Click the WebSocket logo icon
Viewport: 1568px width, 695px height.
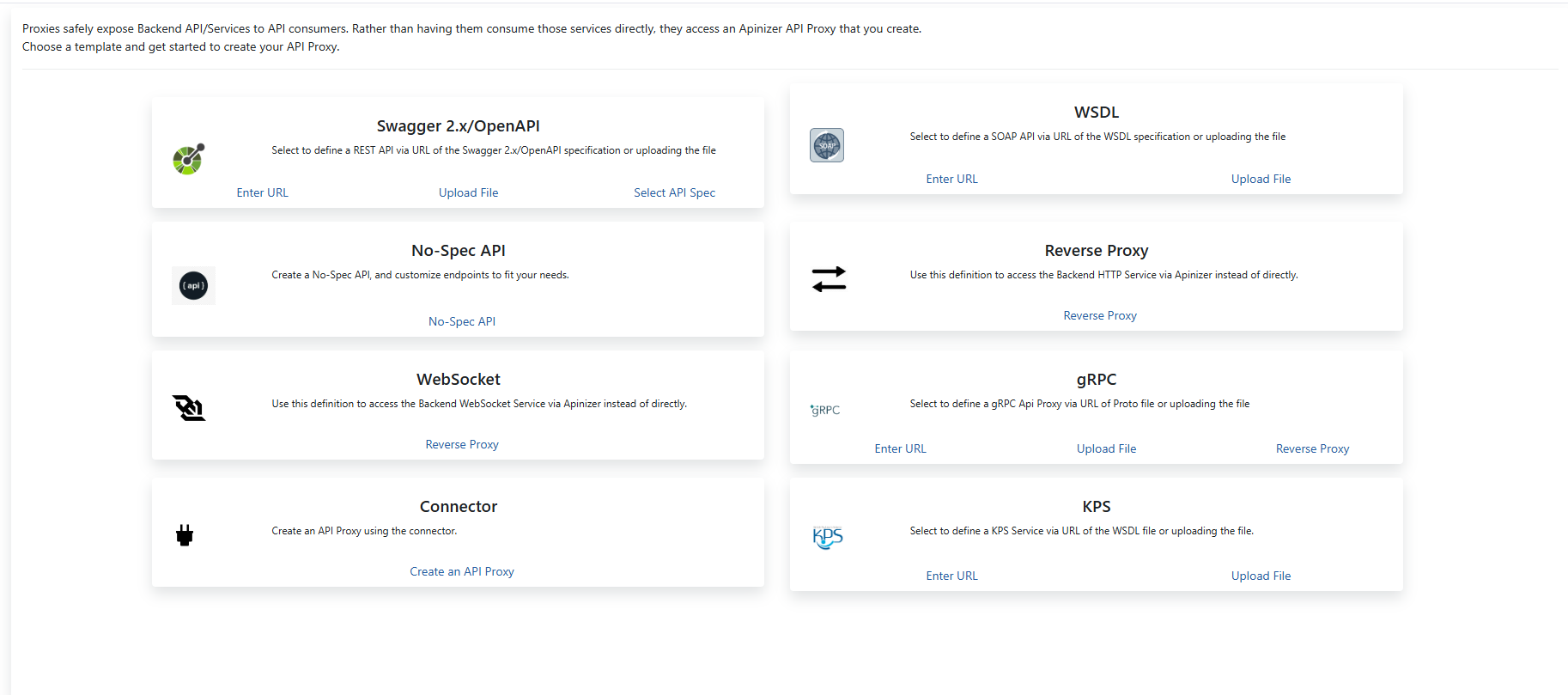click(x=189, y=408)
